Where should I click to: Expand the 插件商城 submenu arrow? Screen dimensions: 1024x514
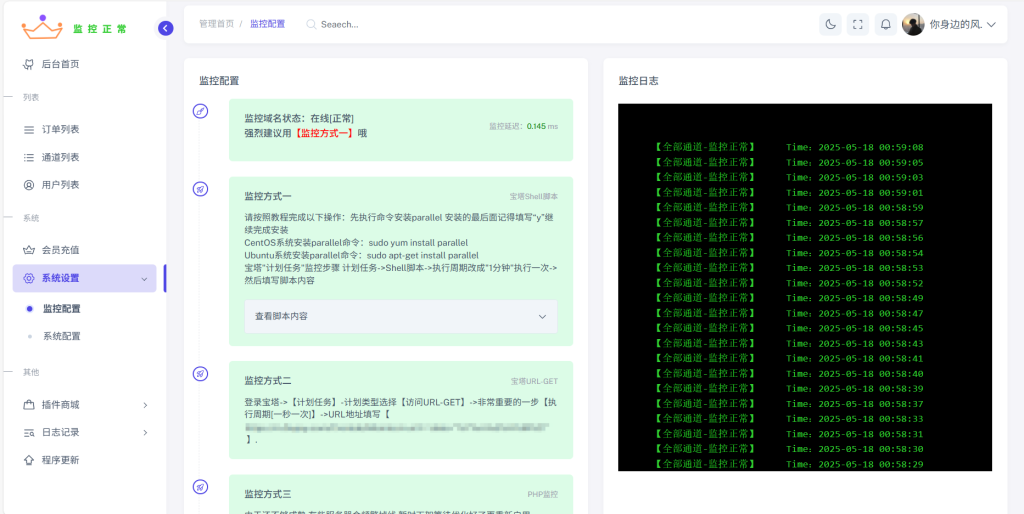click(x=145, y=405)
